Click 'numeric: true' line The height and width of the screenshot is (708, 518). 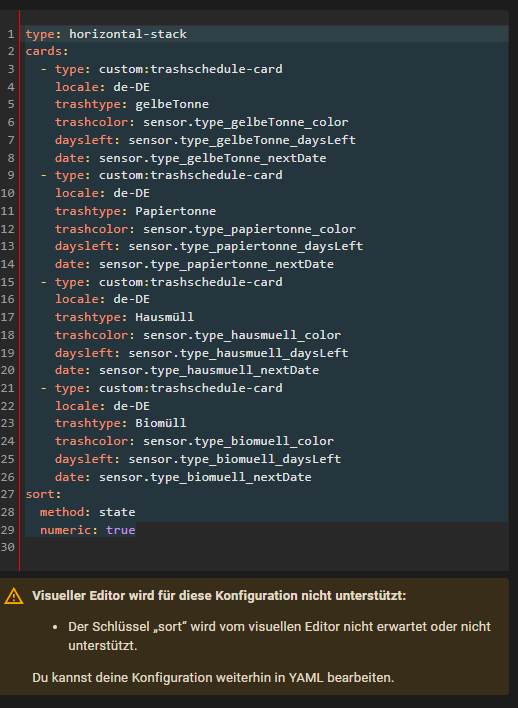[88, 530]
